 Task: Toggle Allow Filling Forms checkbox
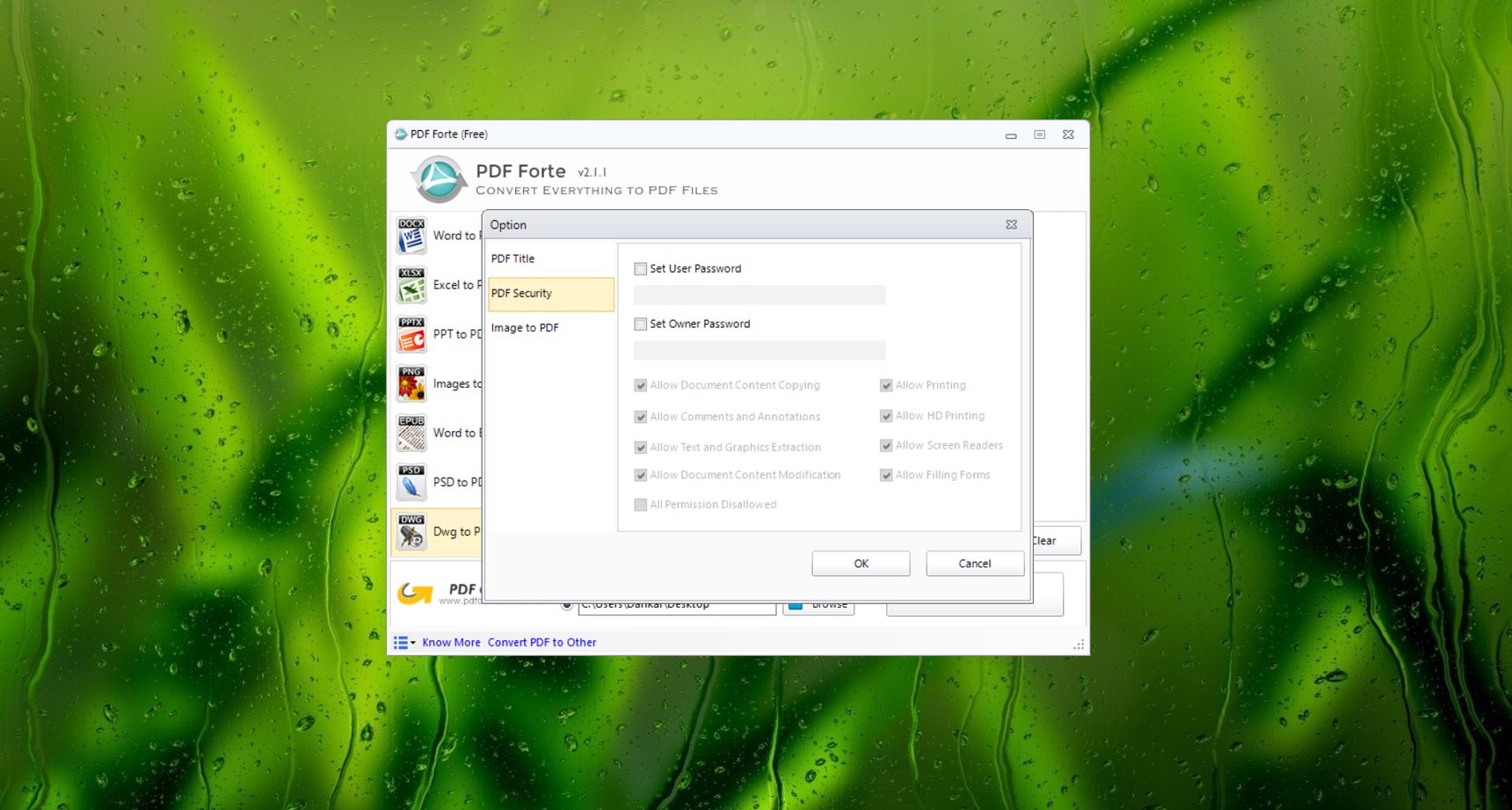[886, 475]
